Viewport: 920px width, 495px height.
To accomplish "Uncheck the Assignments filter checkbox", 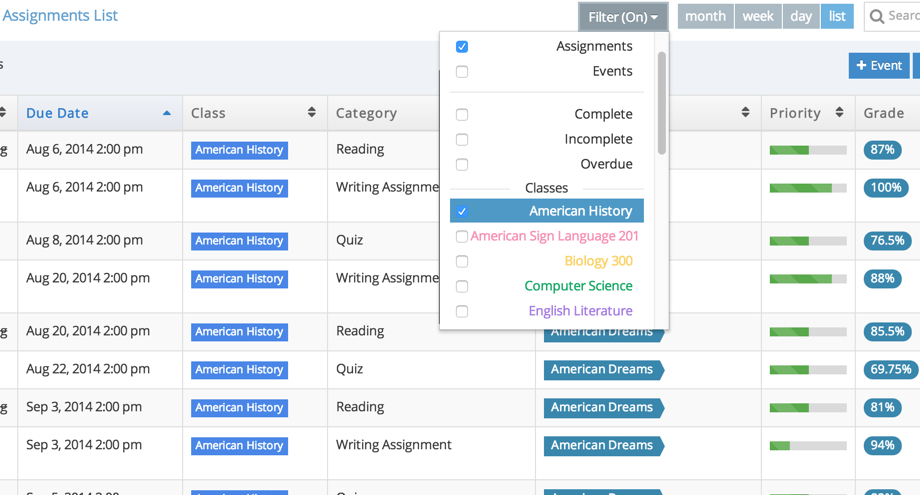I will (x=462, y=47).
